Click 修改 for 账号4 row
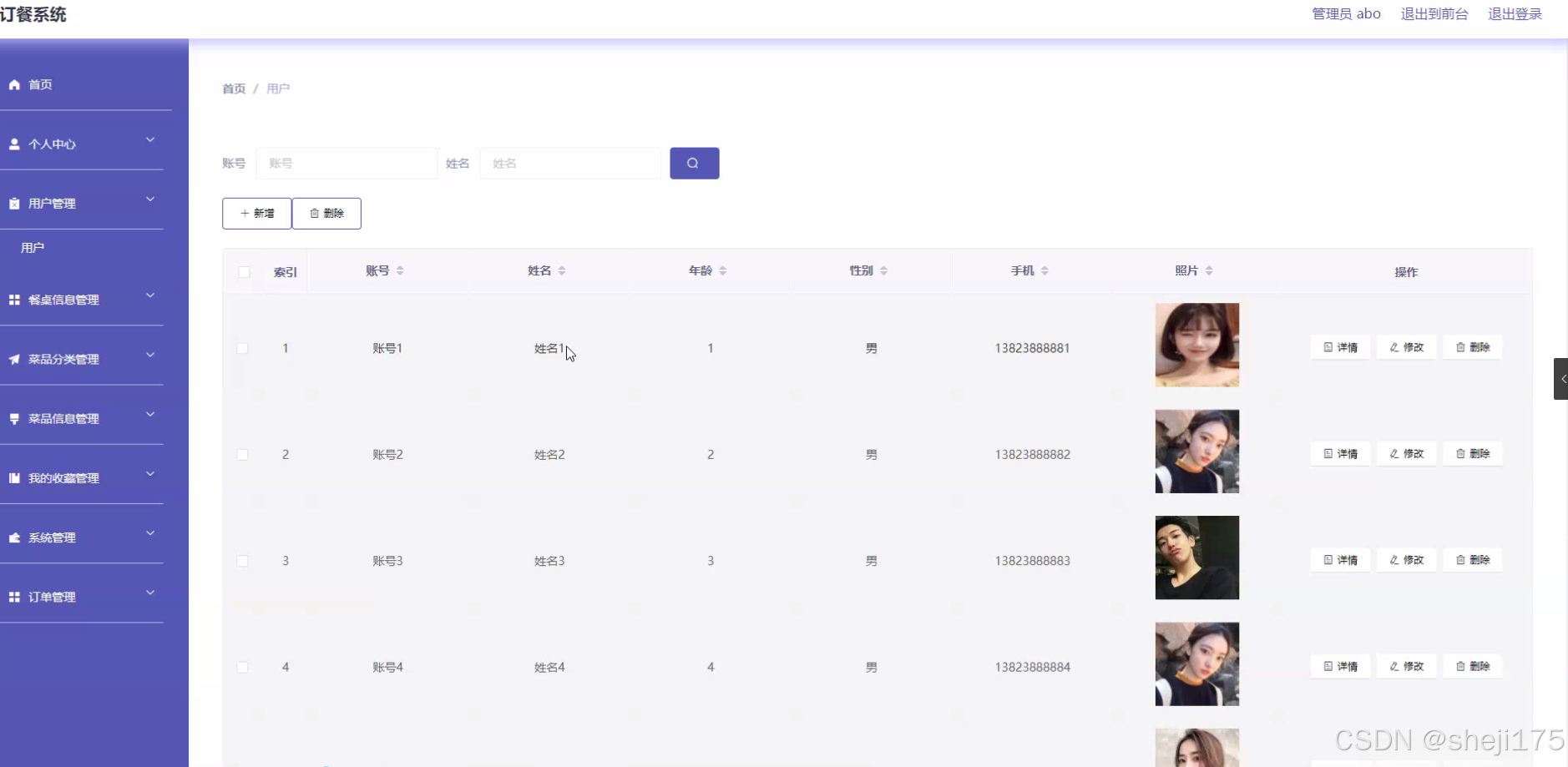The image size is (1568, 767). coord(1406,666)
